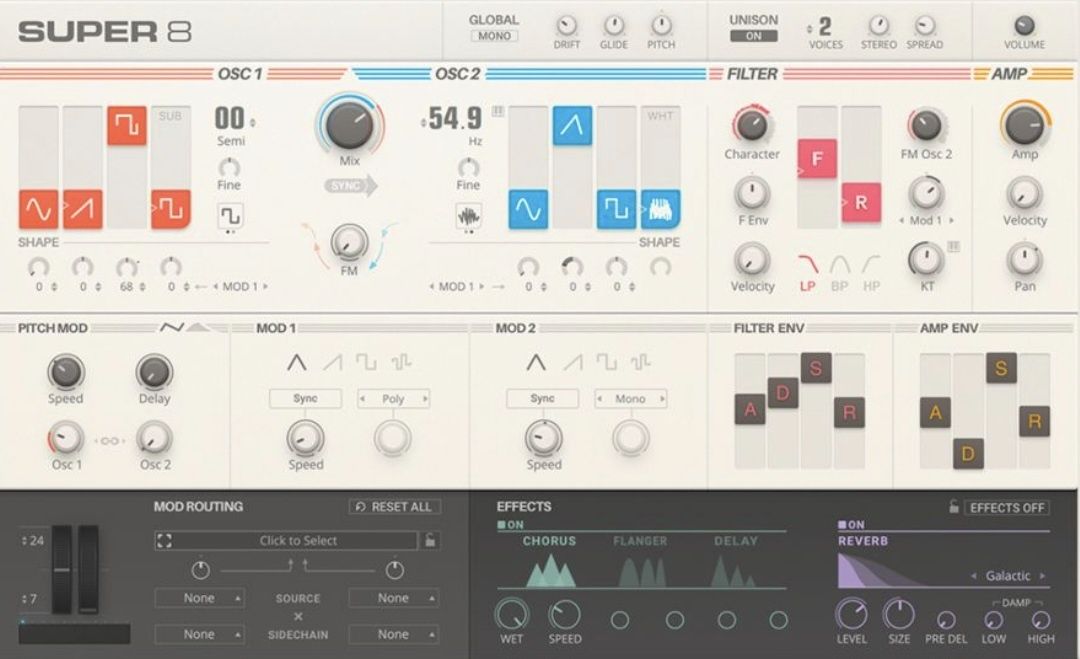Select OSC 2 square wave shape
This screenshot has height=659, width=1080.
(616, 209)
